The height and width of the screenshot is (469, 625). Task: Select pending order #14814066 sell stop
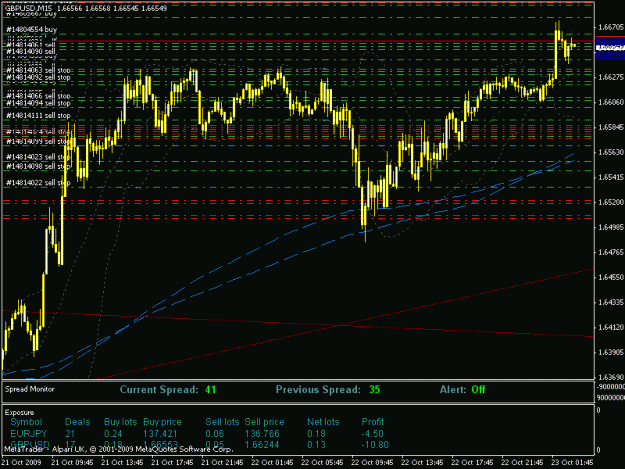click(x=38, y=96)
